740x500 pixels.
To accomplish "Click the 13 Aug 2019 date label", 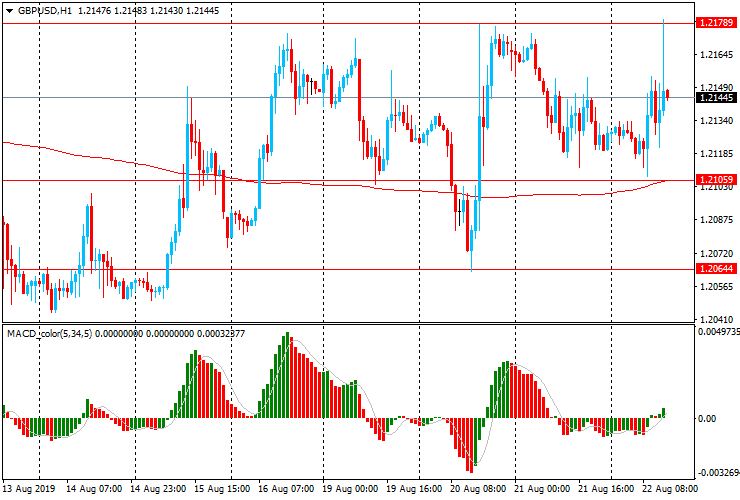I will 29,488.
